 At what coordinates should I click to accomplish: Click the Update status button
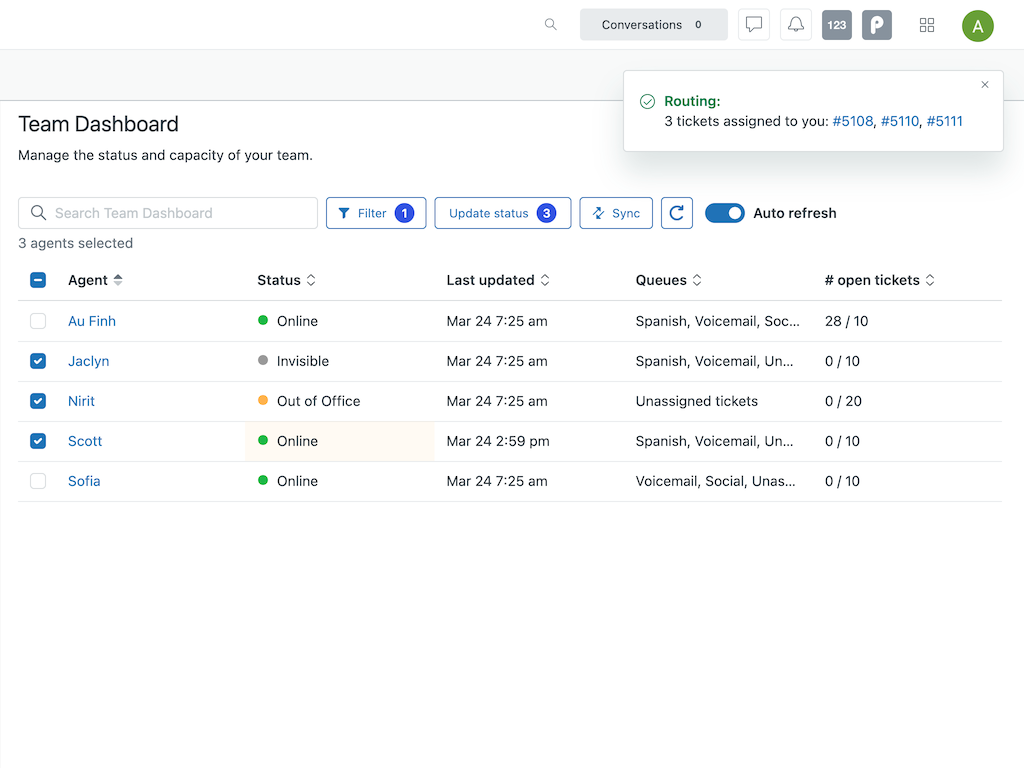tap(502, 213)
